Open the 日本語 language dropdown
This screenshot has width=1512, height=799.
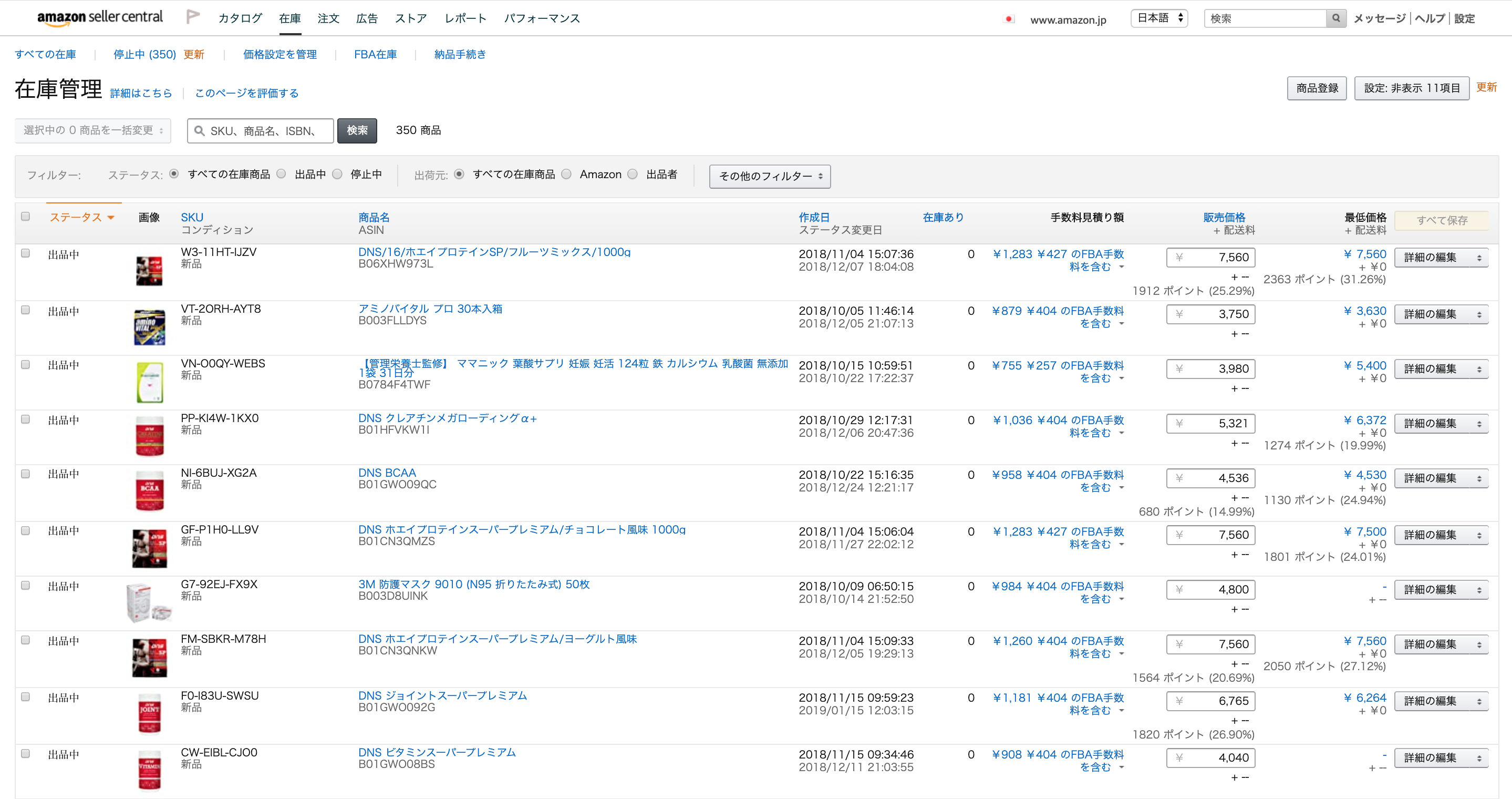(x=1159, y=18)
